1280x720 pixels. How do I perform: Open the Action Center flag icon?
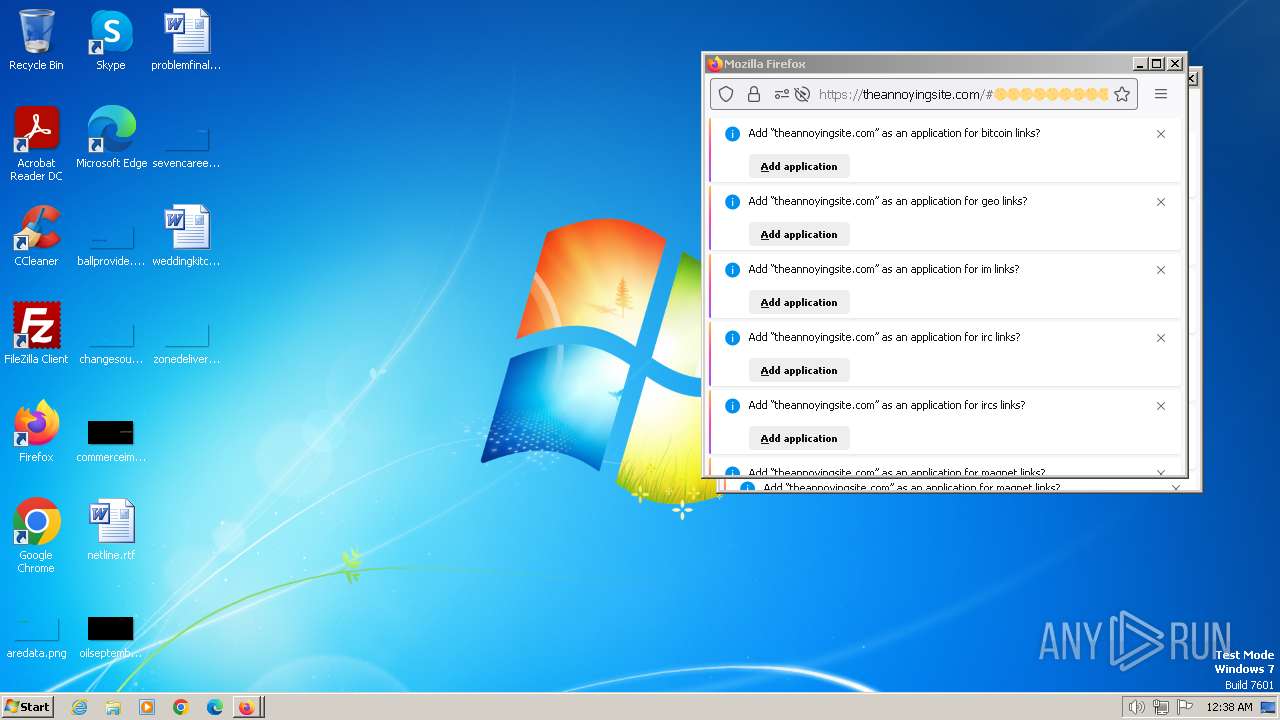[x=1185, y=707]
